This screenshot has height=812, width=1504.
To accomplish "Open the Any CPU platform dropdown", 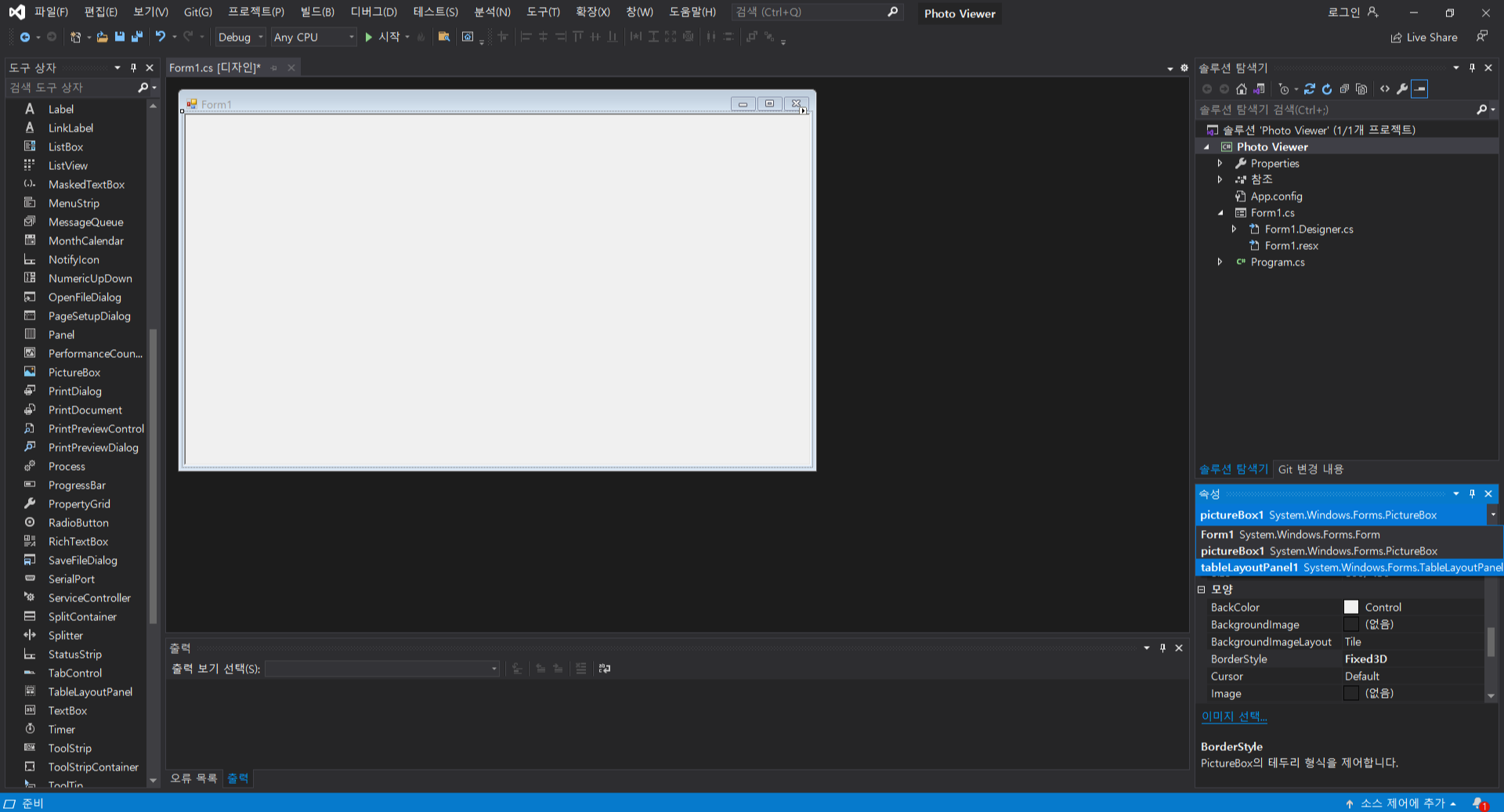I will [x=313, y=37].
